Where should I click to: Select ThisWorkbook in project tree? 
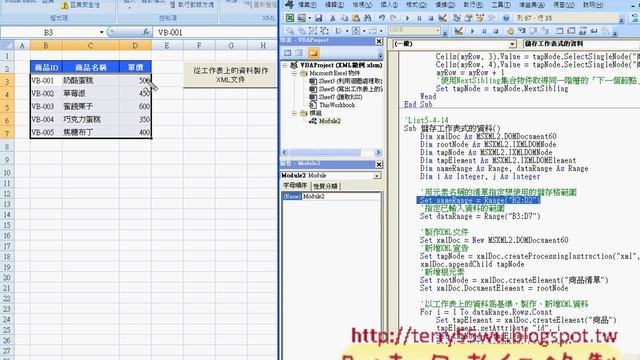(x=332, y=105)
